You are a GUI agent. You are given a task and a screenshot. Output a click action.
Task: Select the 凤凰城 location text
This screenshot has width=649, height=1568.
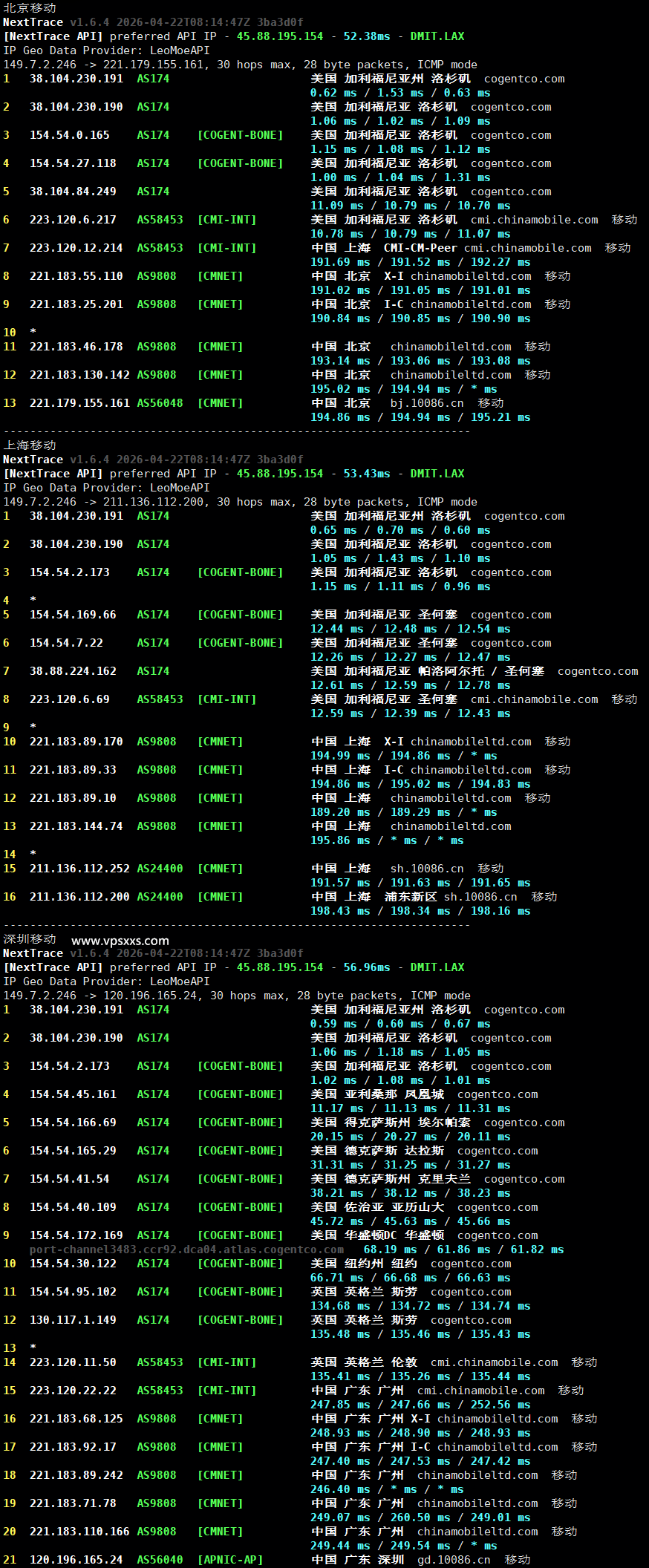click(424, 1094)
